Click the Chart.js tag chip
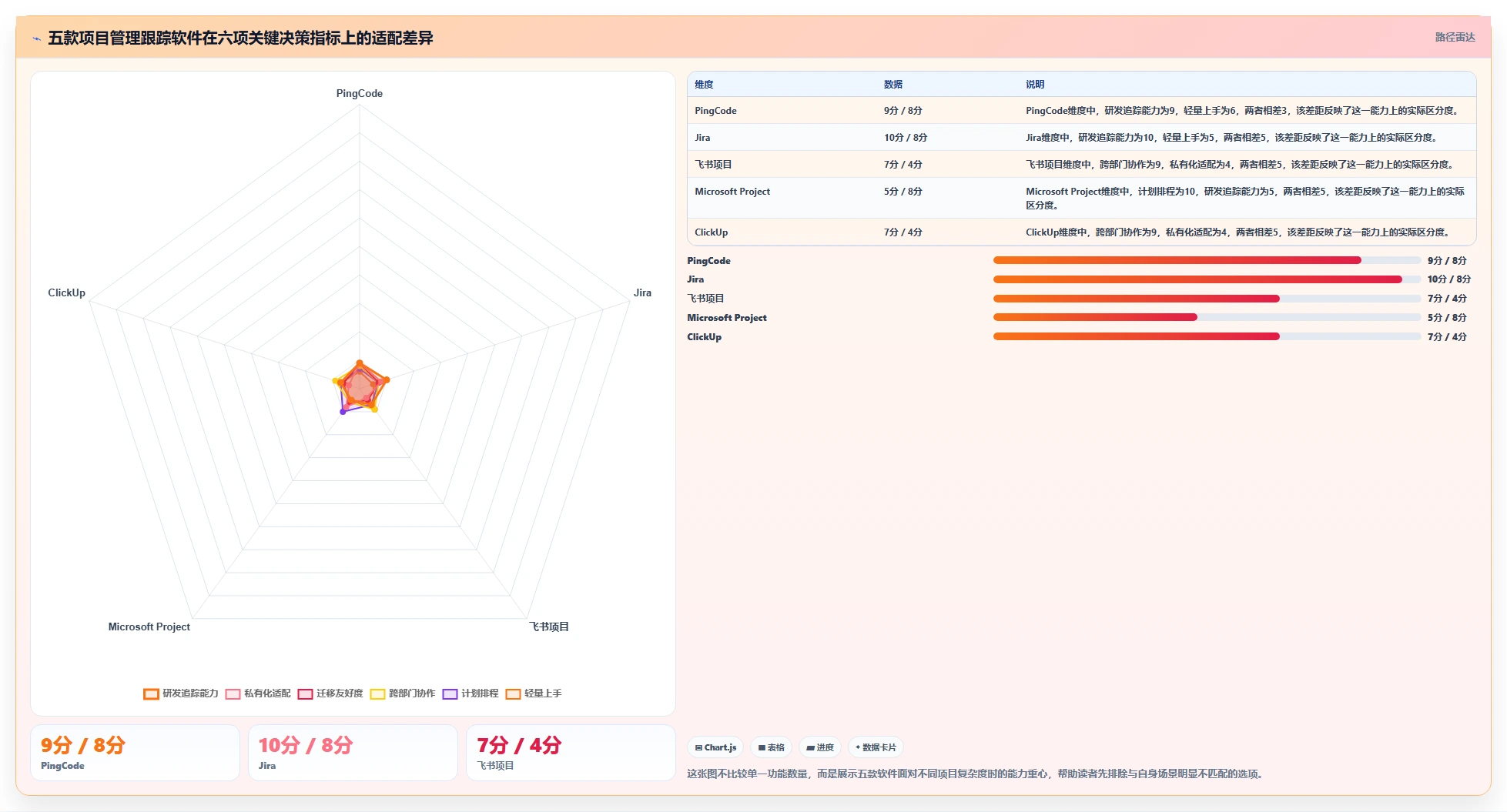Image resolution: width=1507 pixels, height=812 pixels. click(715, 747)
